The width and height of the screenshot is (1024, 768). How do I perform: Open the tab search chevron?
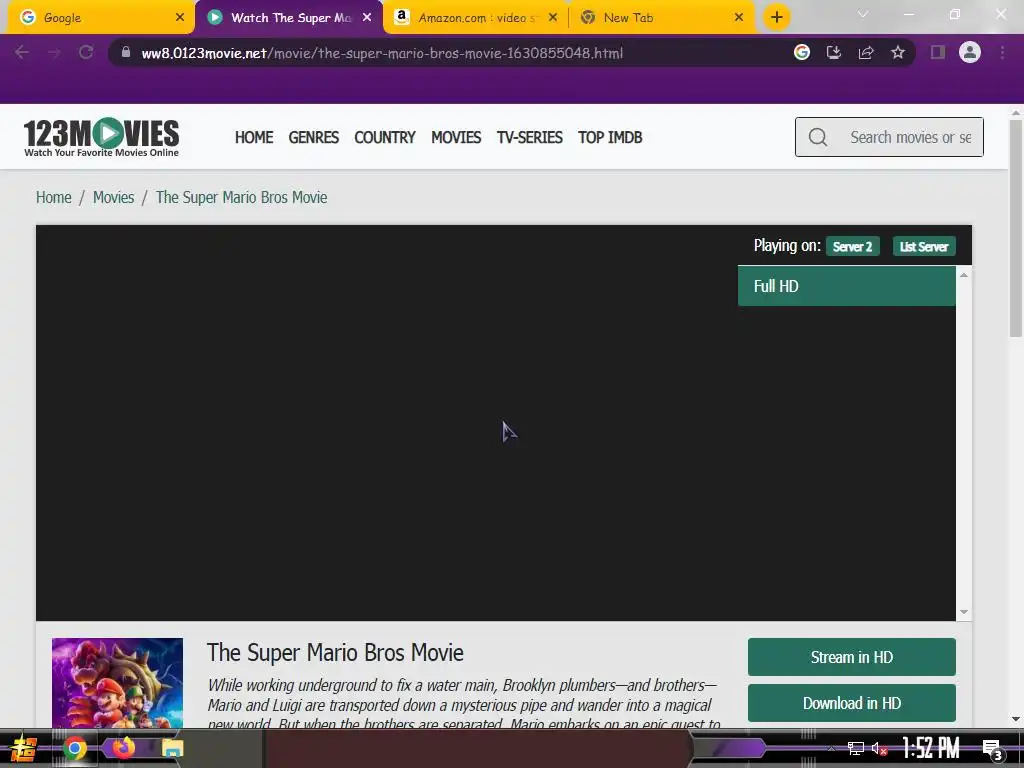[863, 14]
